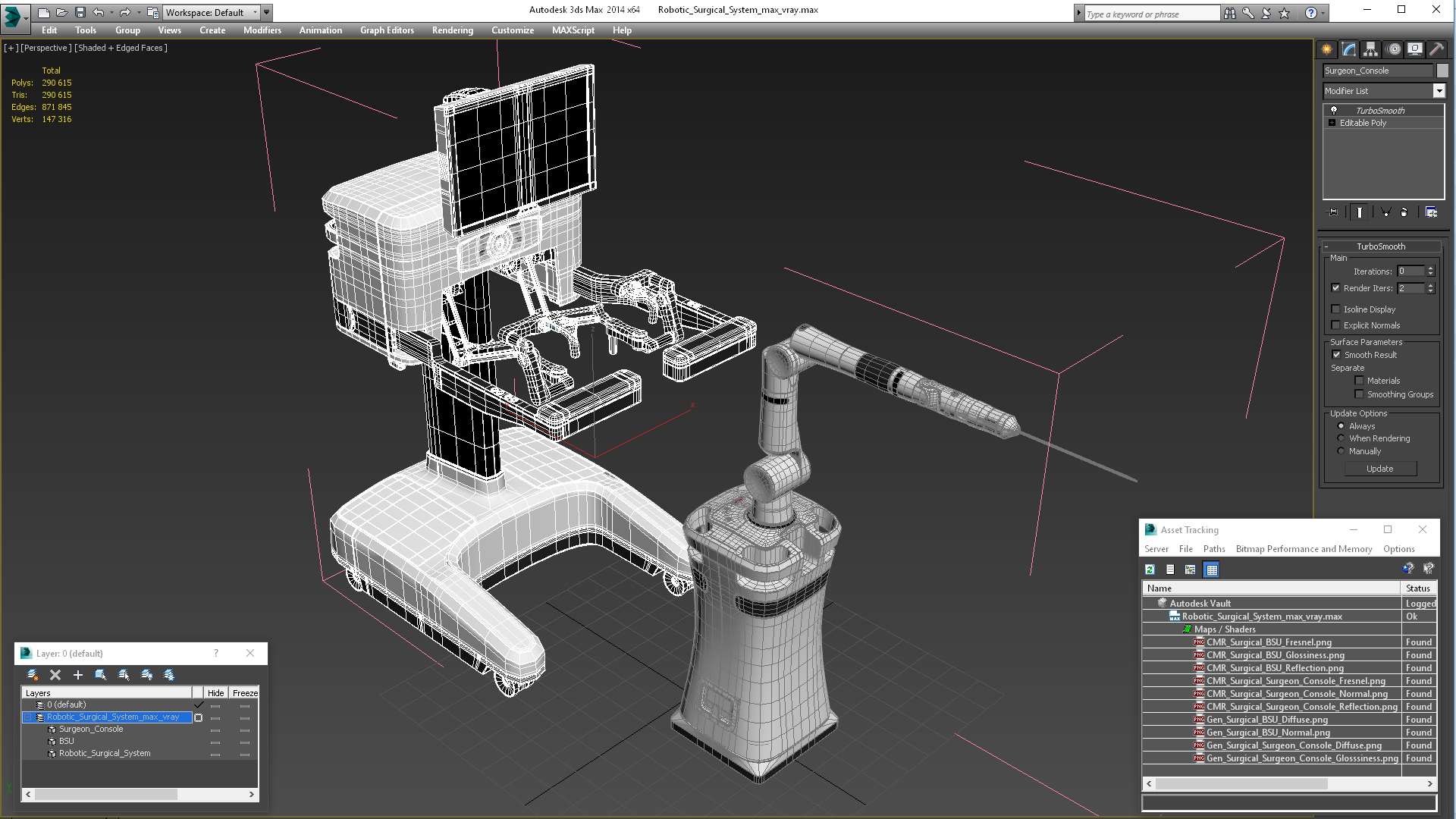1456x819 pixels.
Task: Open the Graph Editors menu
Action: (x=387, y=30)
